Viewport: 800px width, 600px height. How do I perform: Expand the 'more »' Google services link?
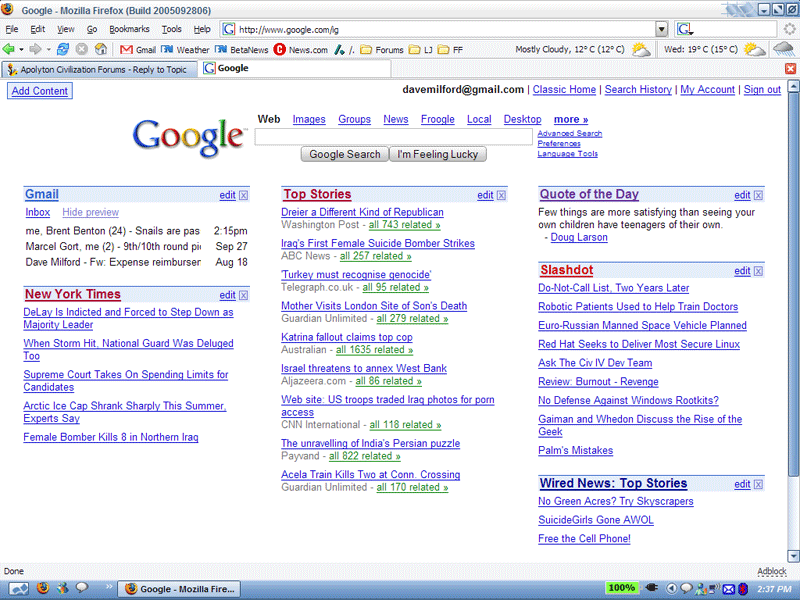[x=570, y=119]
